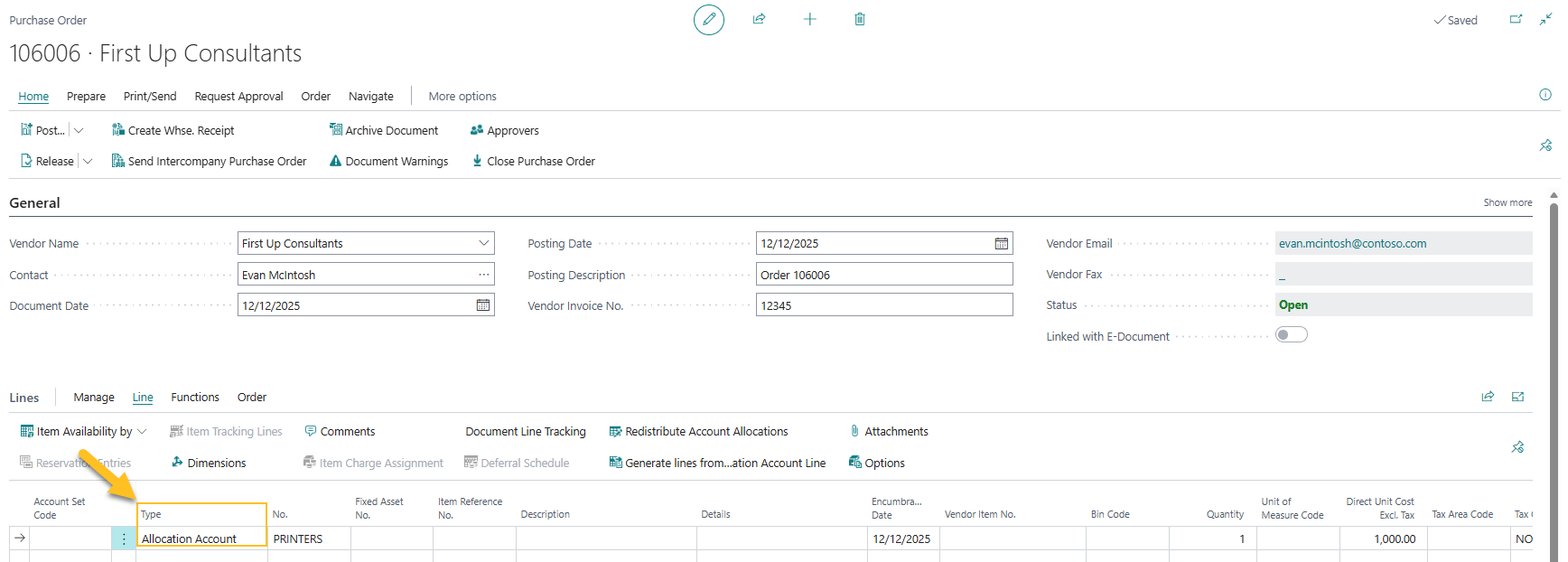Image resolution: width=1568 pixels, height=562 pixels.
Task: Click Close Purchase Order button
Action: point(533,161)
